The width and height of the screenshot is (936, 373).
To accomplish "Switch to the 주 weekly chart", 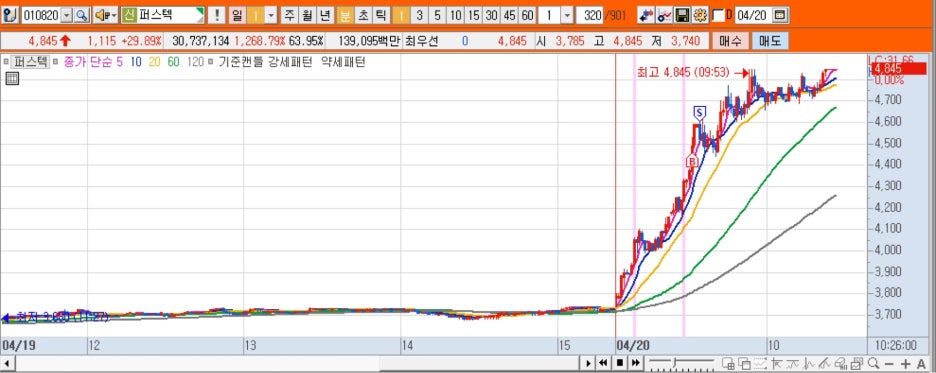I will (x=289, y=15).
